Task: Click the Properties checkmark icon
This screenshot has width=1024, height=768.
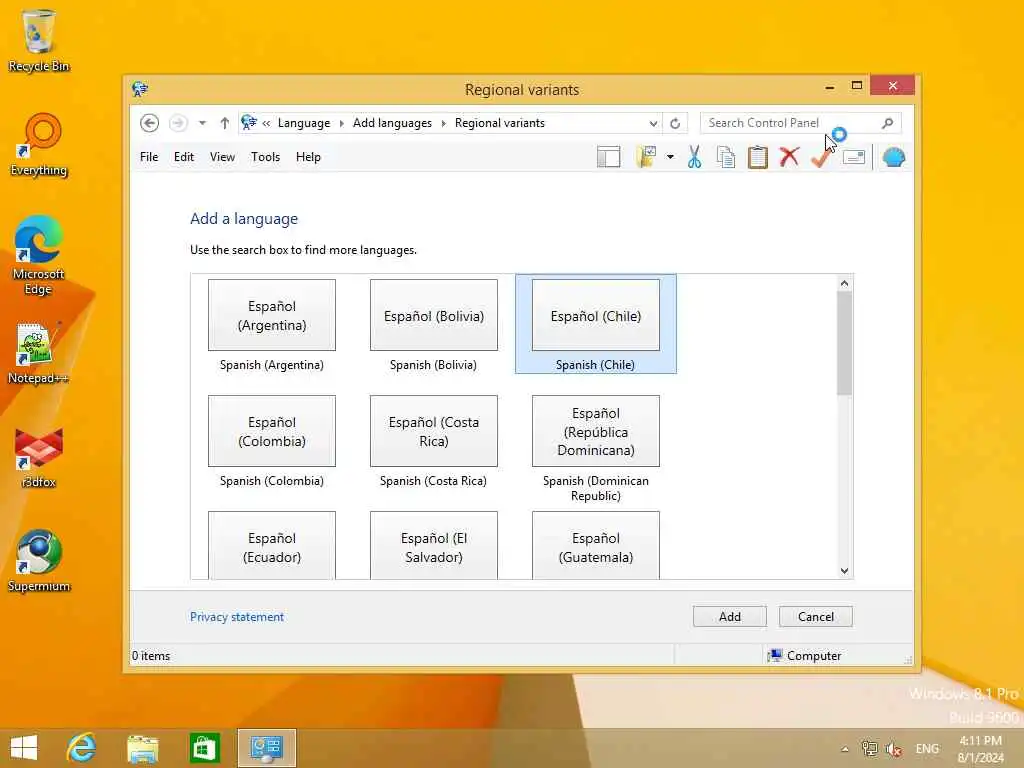Action: coord(820,157)
